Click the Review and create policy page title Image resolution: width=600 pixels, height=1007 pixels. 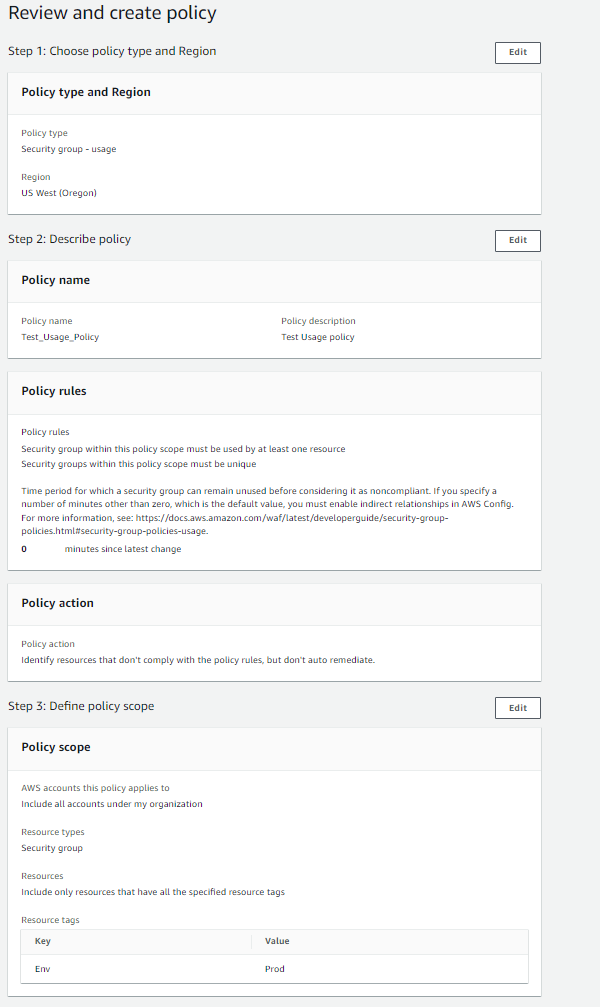tap(113, 14)
